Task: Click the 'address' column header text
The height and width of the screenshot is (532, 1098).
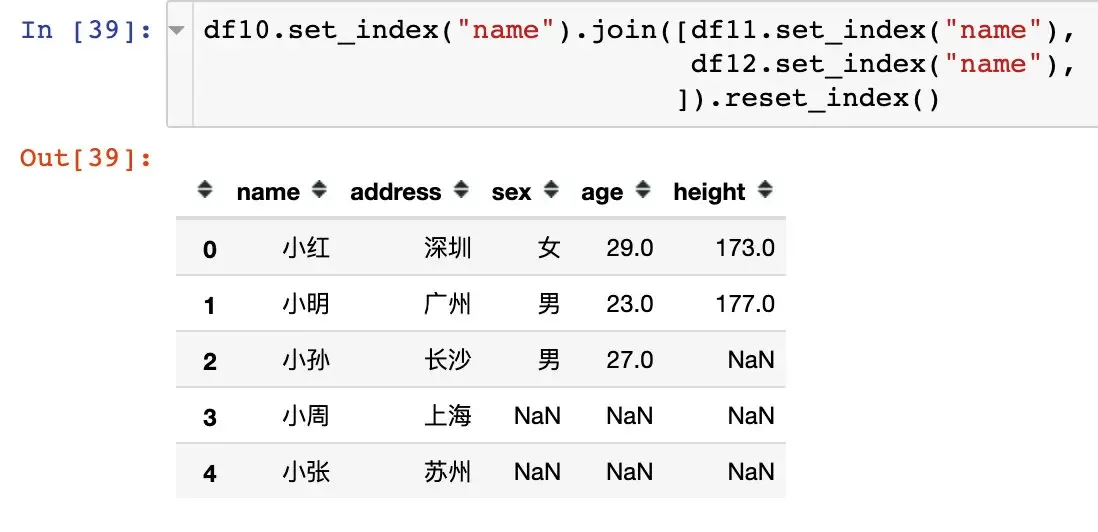Action: [396, 192]
